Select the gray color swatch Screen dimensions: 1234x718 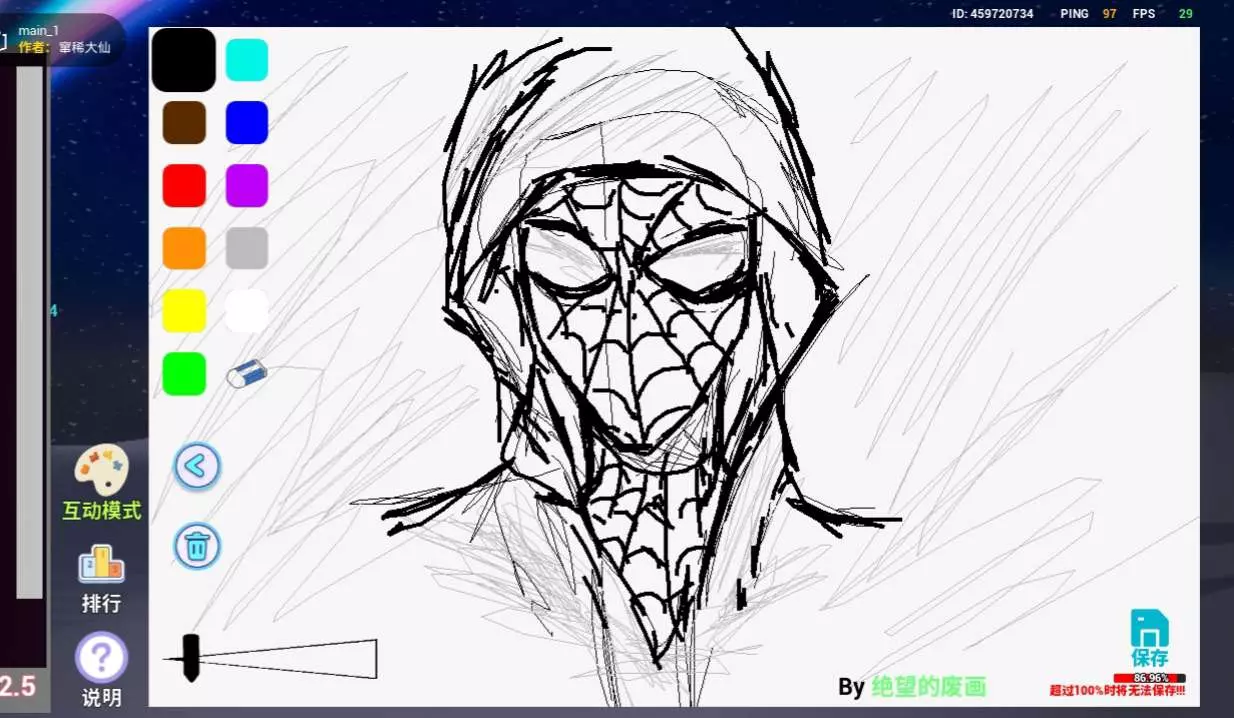point(247,248)
